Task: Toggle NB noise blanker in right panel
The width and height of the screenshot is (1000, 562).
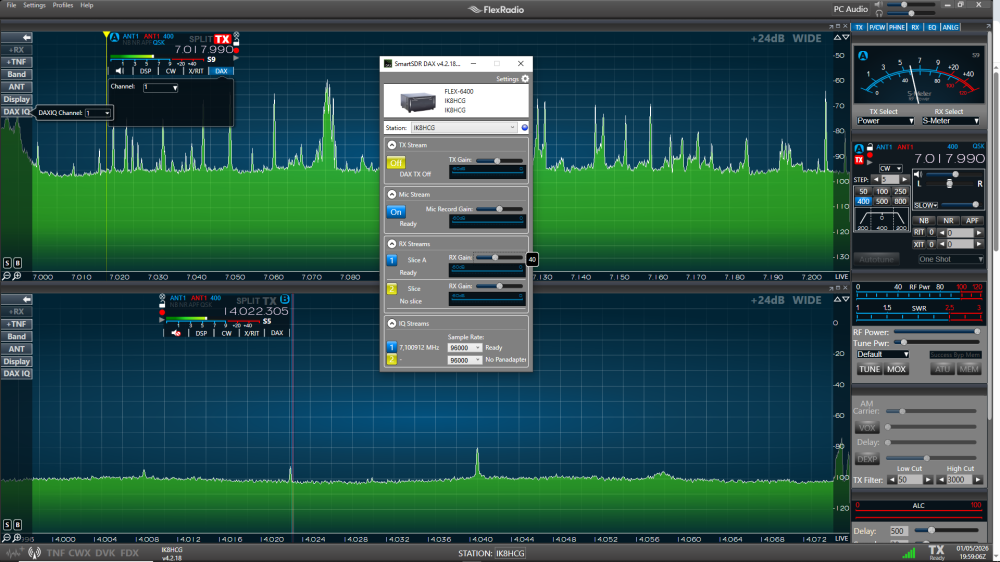Action: (923, 220)
